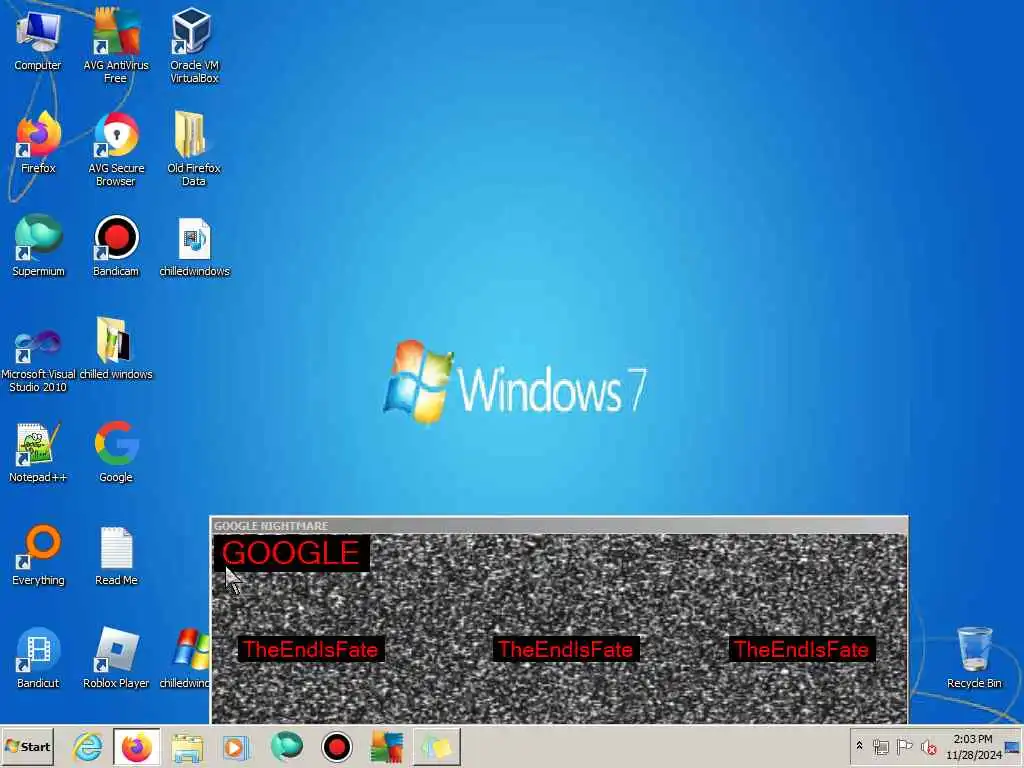Select the Recycle Bin icon
The image size is (1024, 768).
click(974, 657)
